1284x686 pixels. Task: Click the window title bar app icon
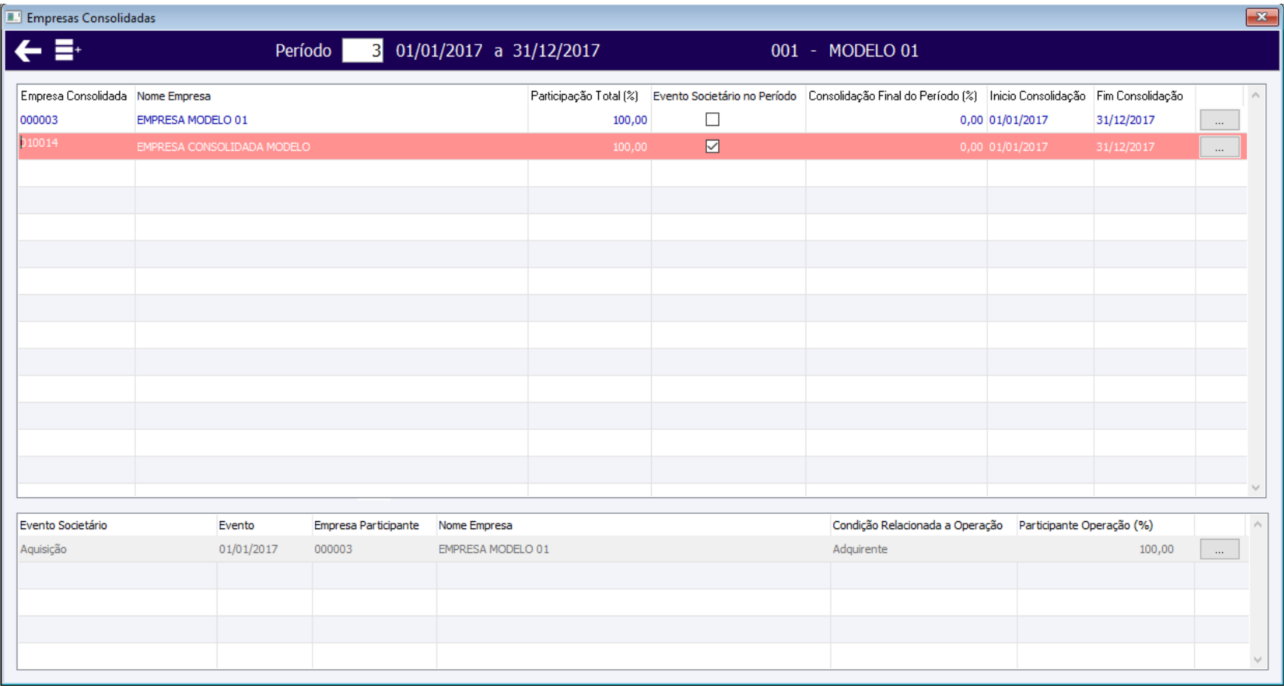[x=14, y=17]
